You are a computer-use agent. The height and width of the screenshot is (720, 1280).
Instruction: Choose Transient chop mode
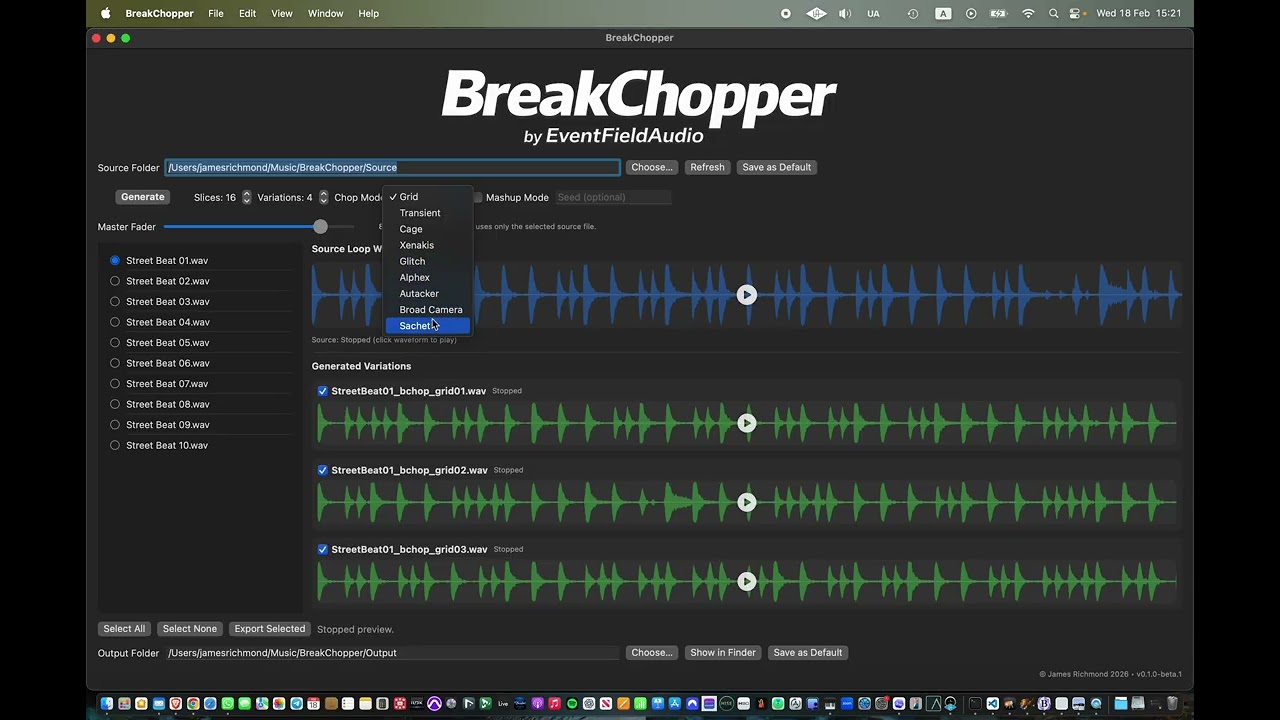pyautogui.click(x=428, y=213)
